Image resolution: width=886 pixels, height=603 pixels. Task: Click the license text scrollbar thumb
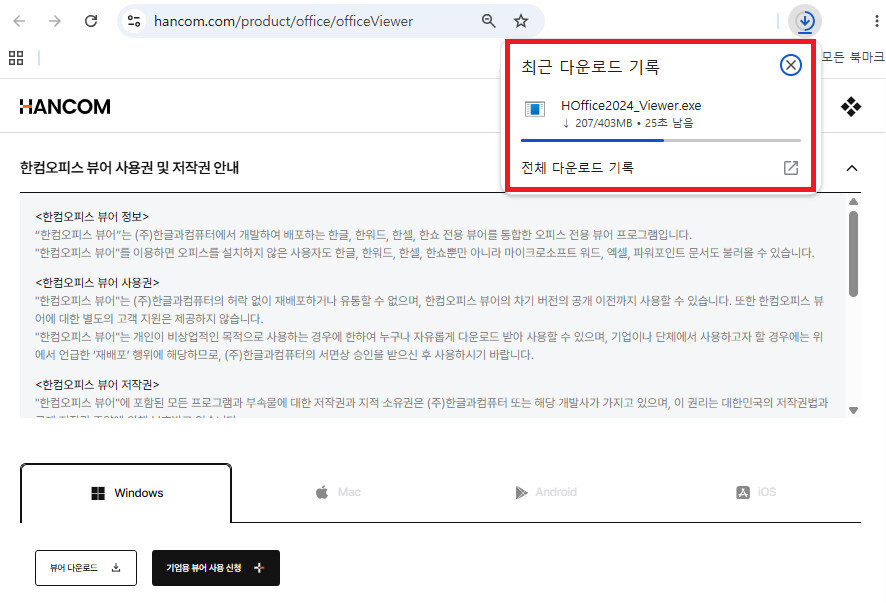click(x=854, y=254)
